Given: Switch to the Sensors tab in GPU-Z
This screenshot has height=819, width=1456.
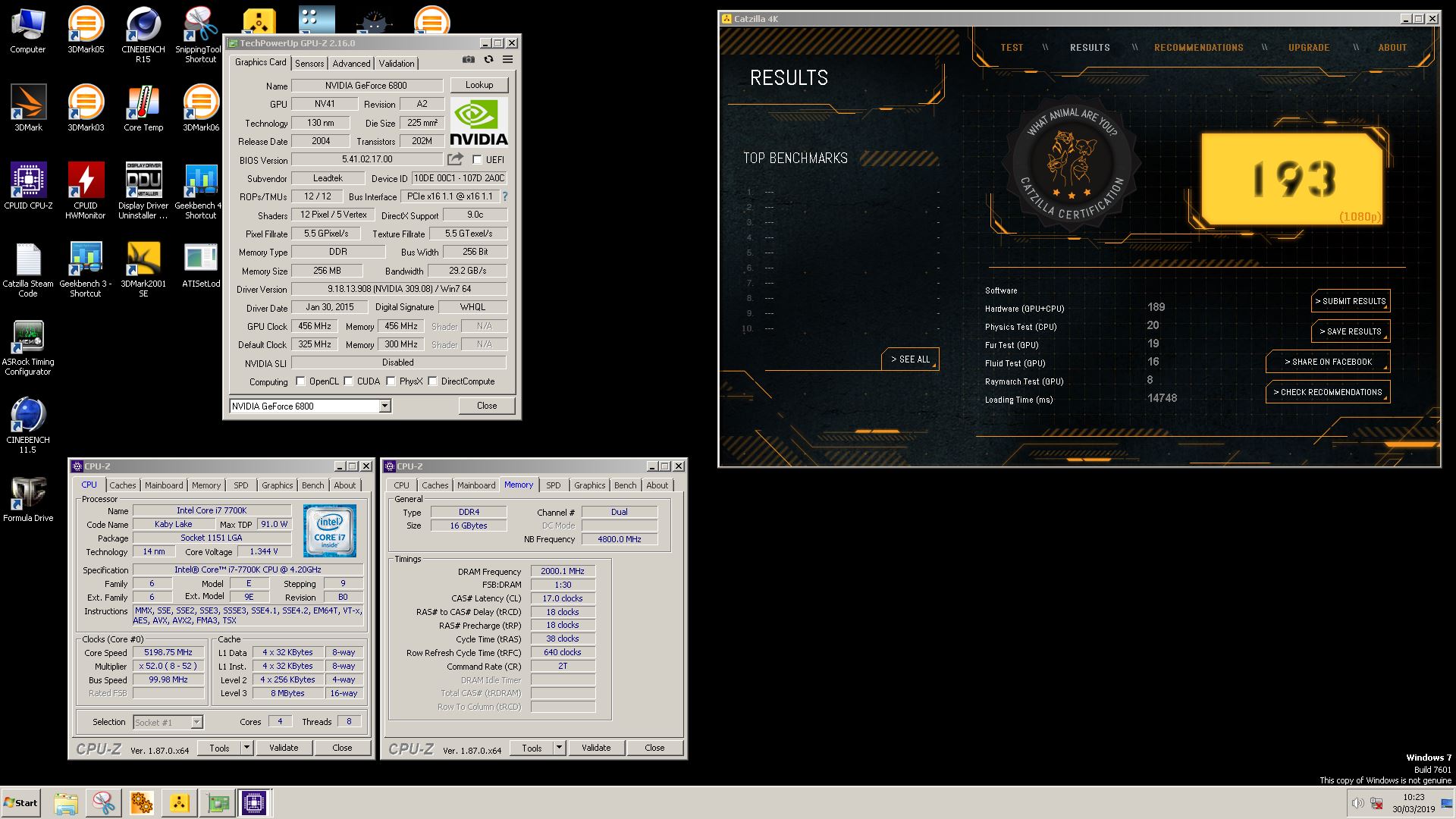Looking at the screenshot, I should click(x=309, y=64).
